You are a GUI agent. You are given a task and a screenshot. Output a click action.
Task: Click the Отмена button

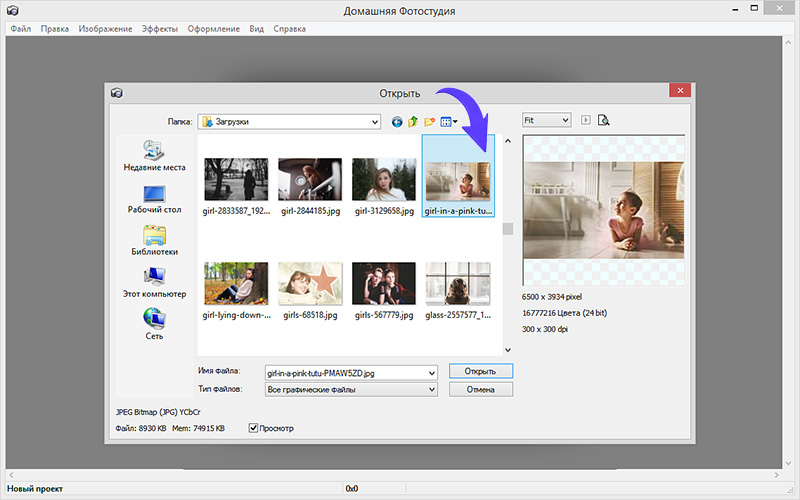point(480,389)
